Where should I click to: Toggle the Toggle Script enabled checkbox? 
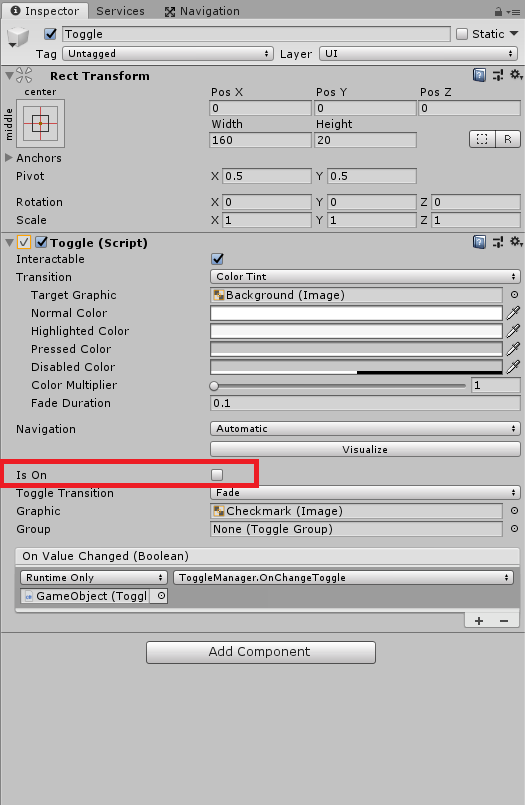click(42, 242)
